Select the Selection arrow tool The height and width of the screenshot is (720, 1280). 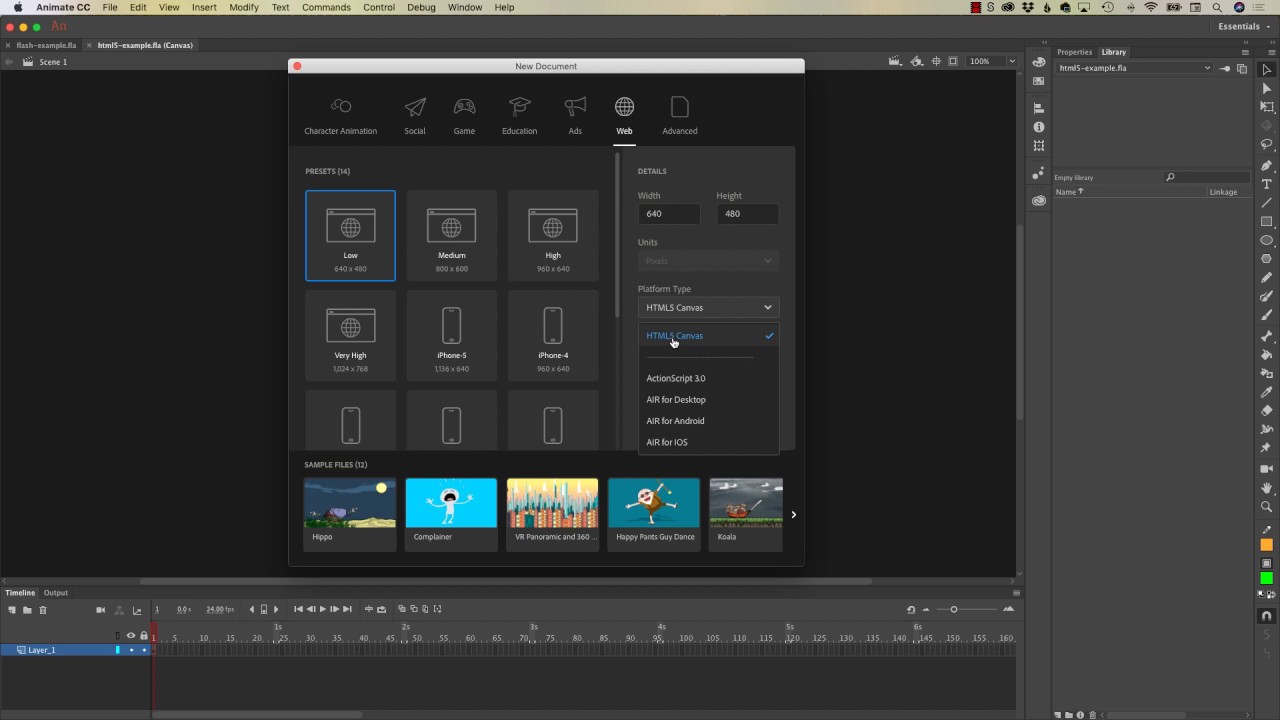click(1266, 69)
